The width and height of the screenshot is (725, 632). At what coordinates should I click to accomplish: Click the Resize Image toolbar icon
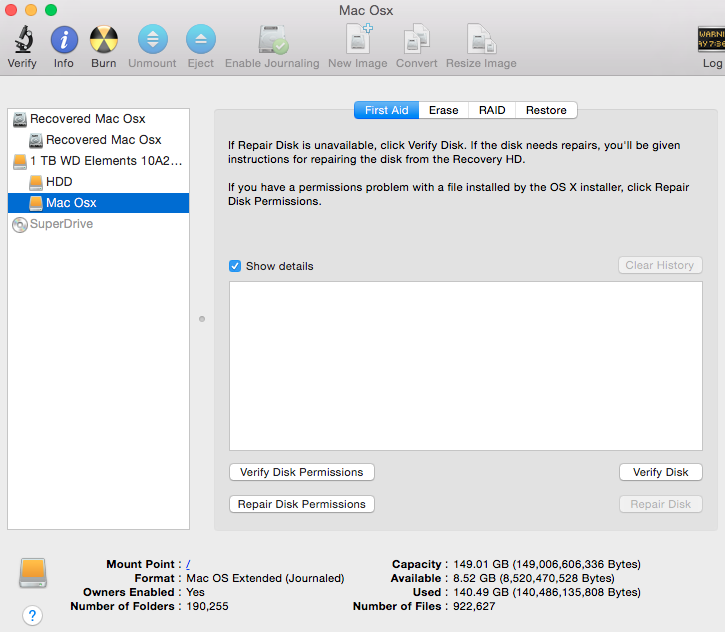coord(481,39)
